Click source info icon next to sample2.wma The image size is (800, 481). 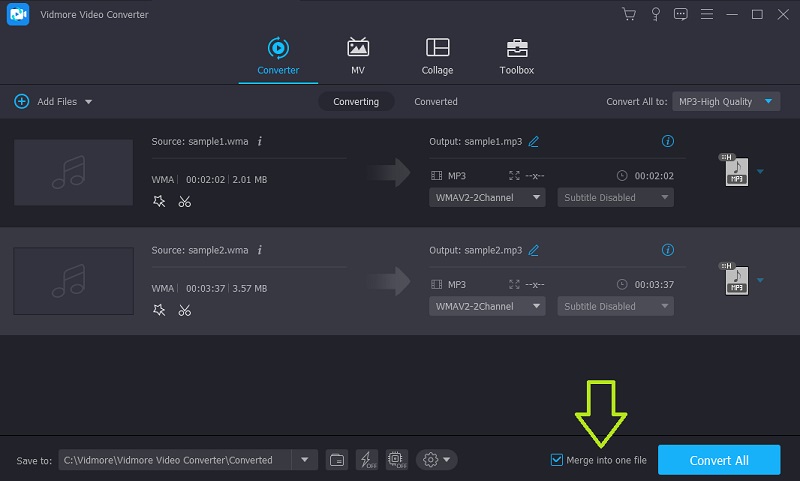point(260,250)
